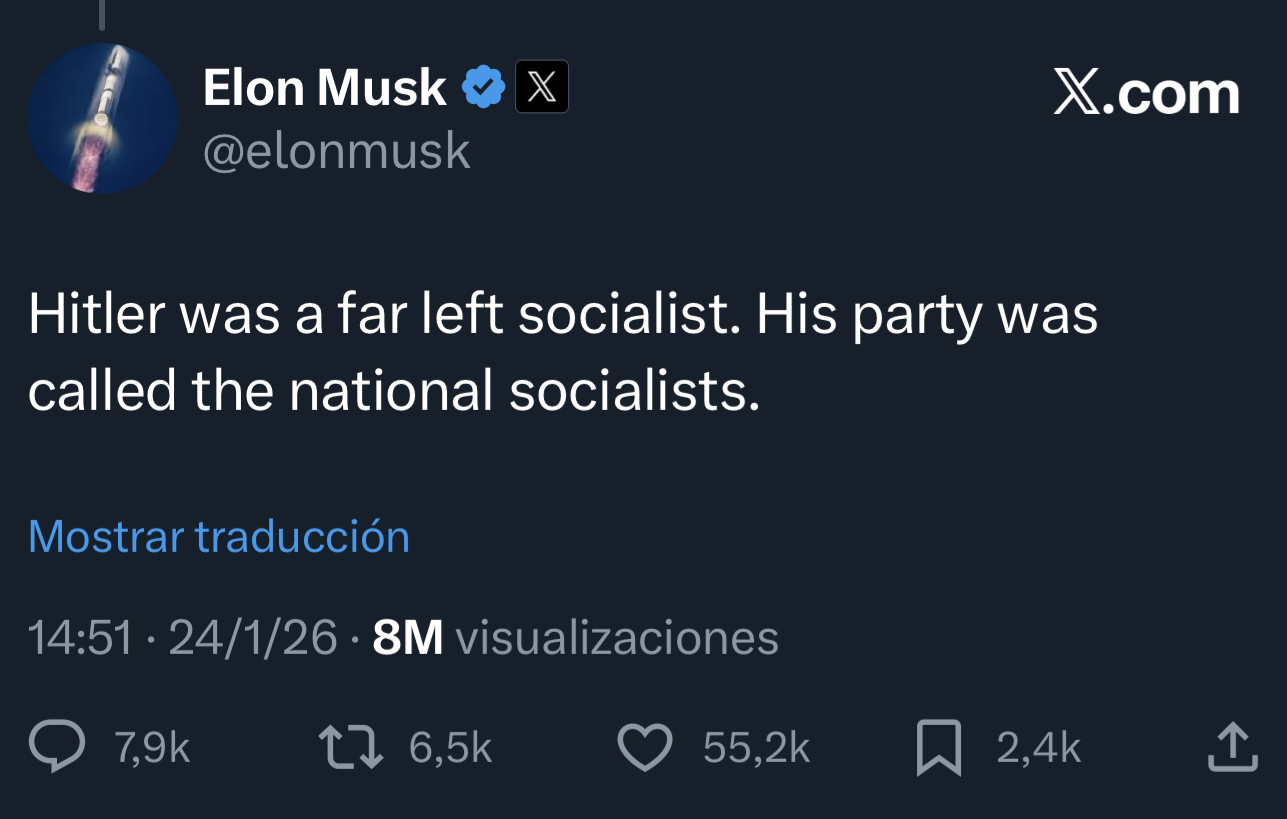The width and height of the screenshot is (1287, 819).
Task: Click the 55,2k likes count
Action: click(x=756, y=747)
